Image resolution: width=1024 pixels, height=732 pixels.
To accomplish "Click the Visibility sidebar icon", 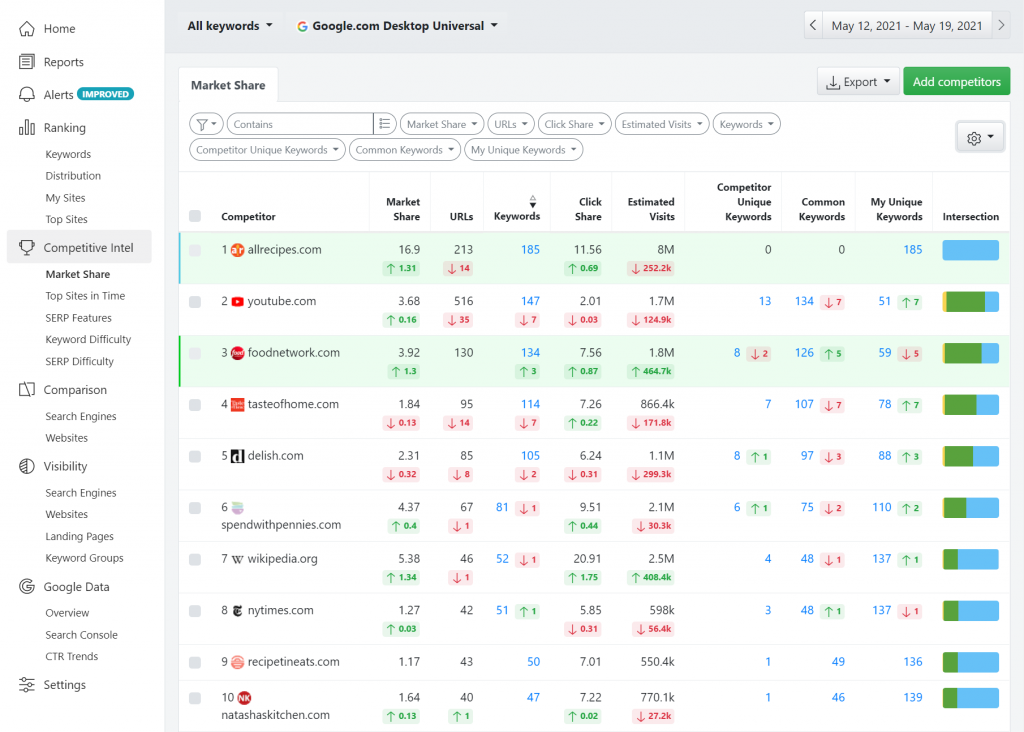I will pos(27,466).
